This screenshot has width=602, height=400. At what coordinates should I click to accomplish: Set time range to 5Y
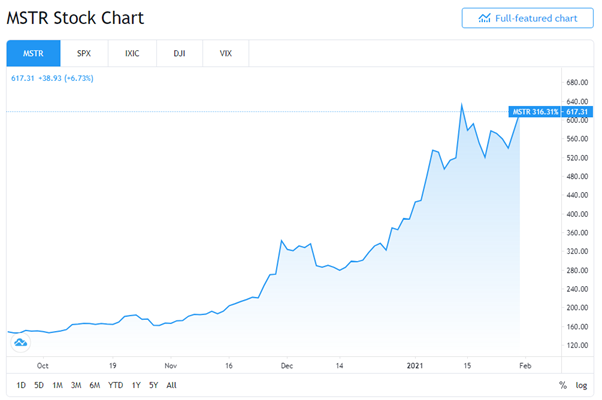tap(154, 385)
